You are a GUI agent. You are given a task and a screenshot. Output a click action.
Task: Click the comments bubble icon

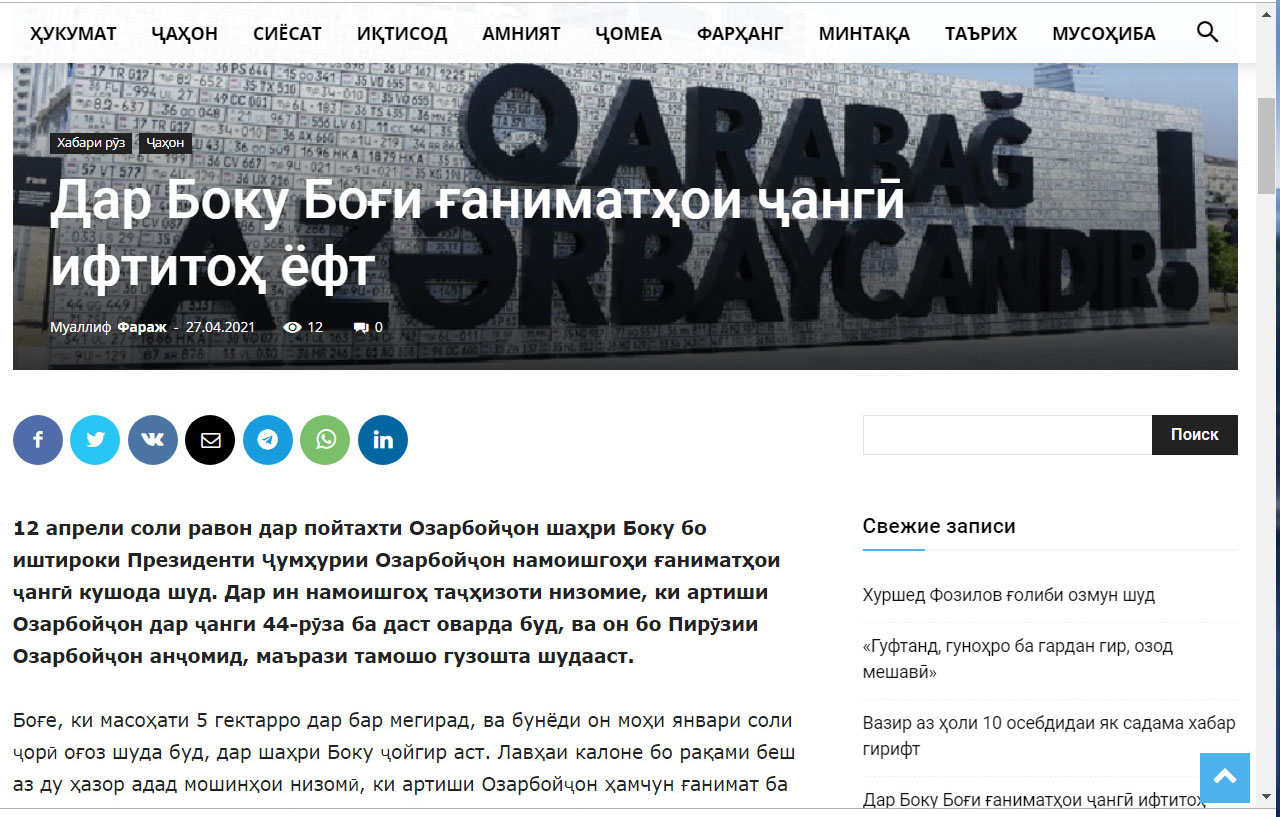point(361,327)
